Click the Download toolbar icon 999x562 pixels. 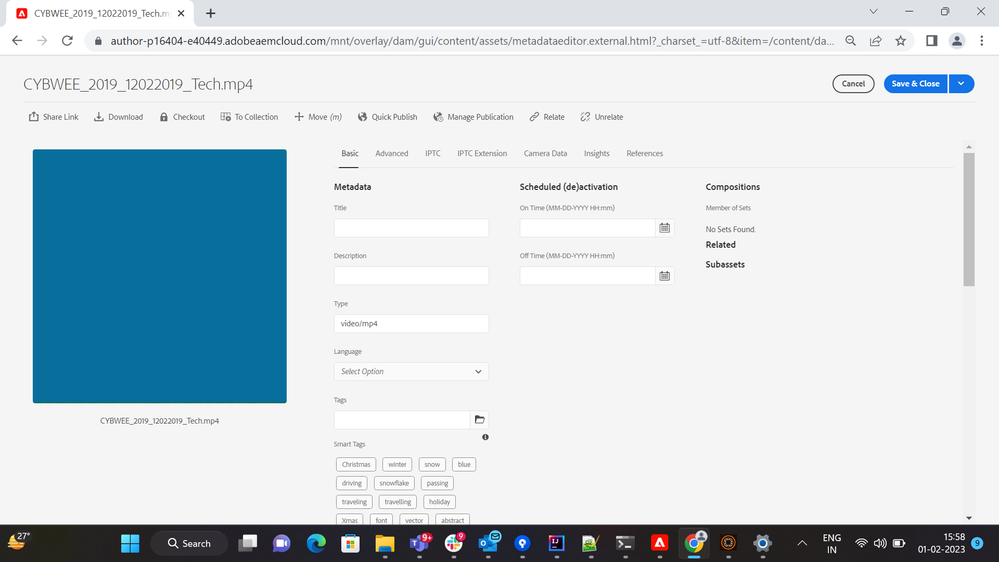[99, 117]
